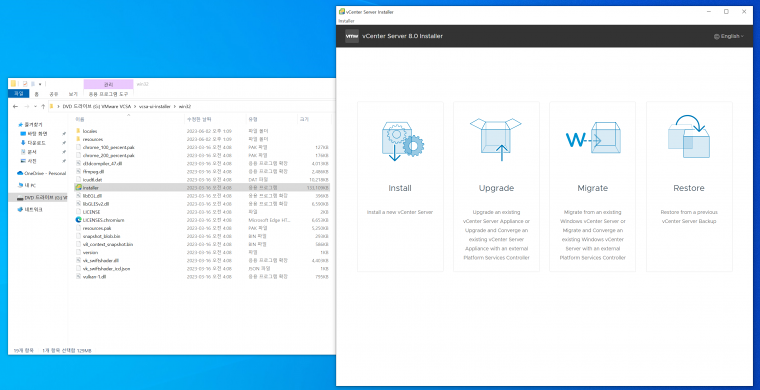Click vcsa-ui-installer breadcrumb in address bar
This screenshot has height=390, width=760.
click(155, 106)
